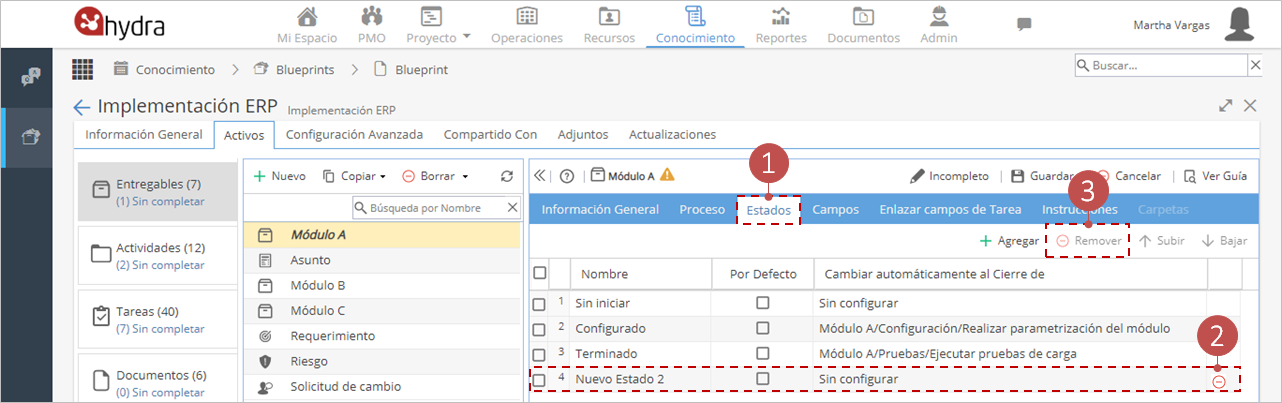This screenshot has width=1282, height=403.
Task: Open the Configuración Avanzada tab
Action: tap(354, 134)
